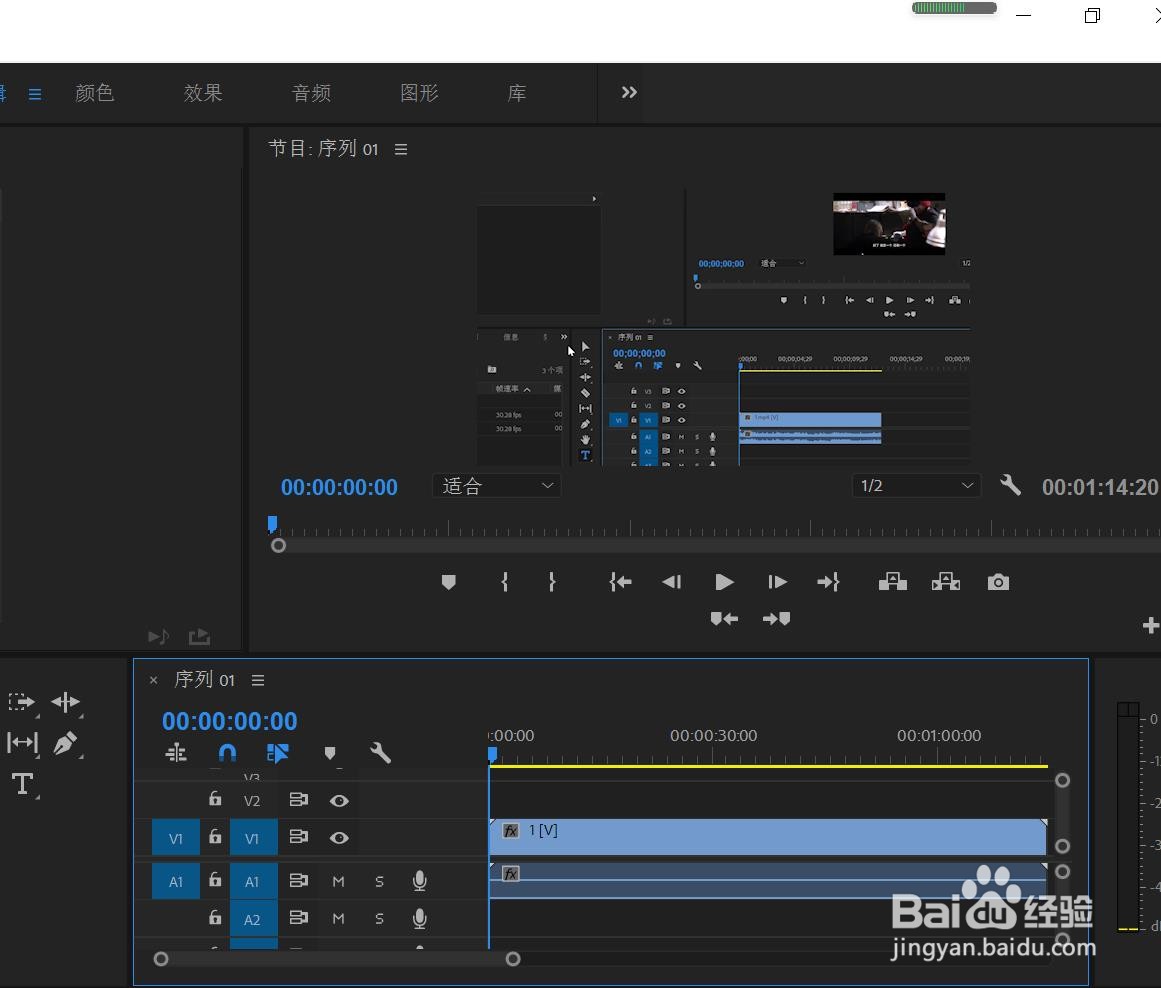Open the active workspace menu icon
Image resolution: width=1161 pixels, height=988 pixels.
pyautogui.click(x=35, y=94)
